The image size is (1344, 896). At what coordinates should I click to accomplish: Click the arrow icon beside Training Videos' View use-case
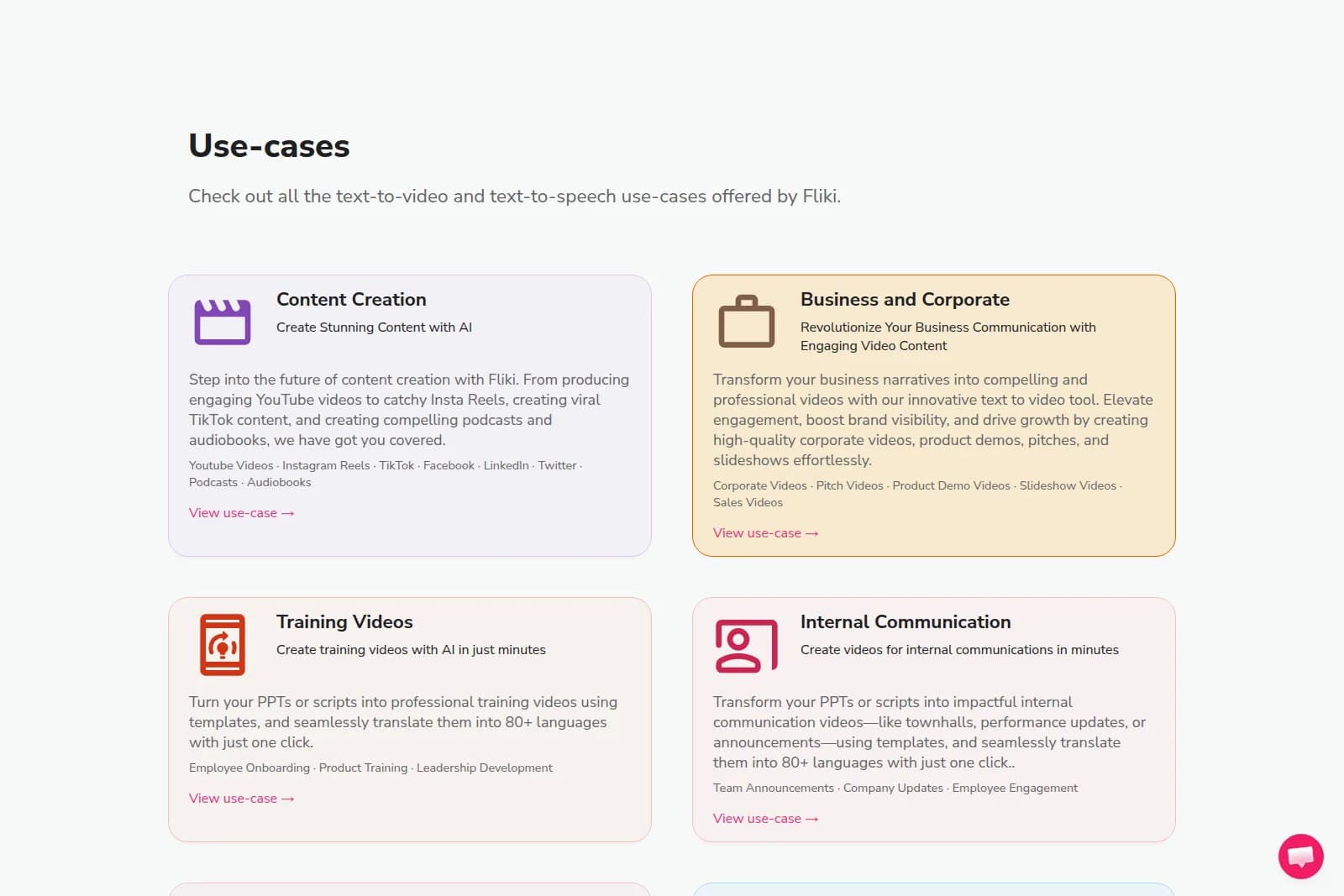[x=287, y=798]
